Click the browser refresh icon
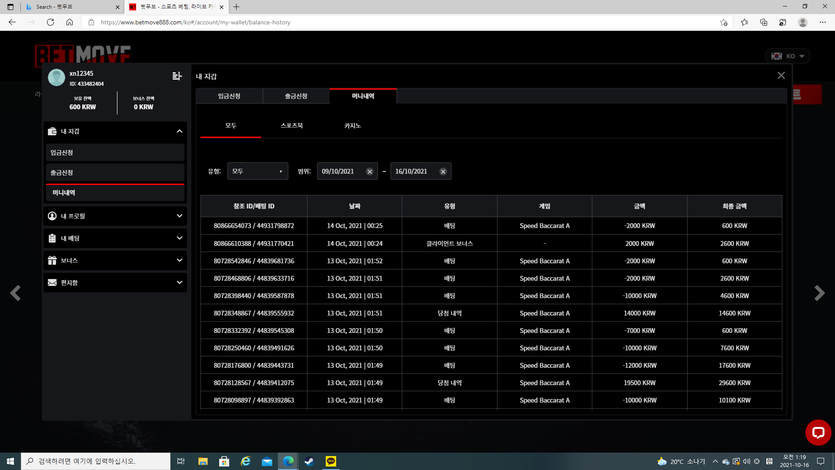The height and width of the screenshot is (470, 835). [50, 22]
